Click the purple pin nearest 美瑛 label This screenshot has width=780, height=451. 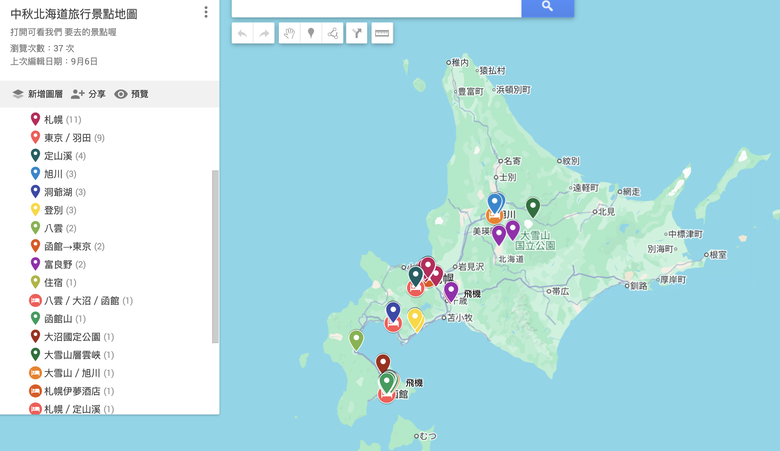[x=498, y=235]
